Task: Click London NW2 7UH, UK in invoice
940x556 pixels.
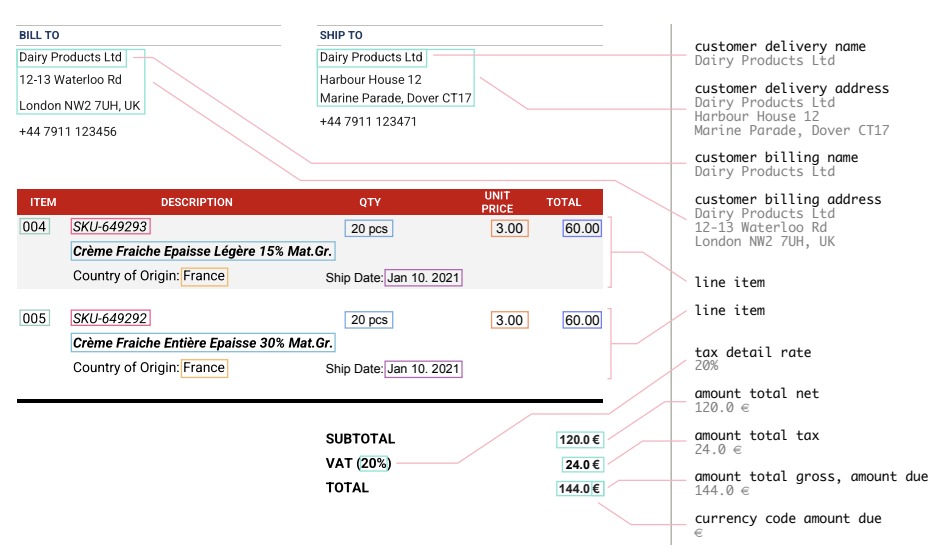Action: click(x=80, y=106)
